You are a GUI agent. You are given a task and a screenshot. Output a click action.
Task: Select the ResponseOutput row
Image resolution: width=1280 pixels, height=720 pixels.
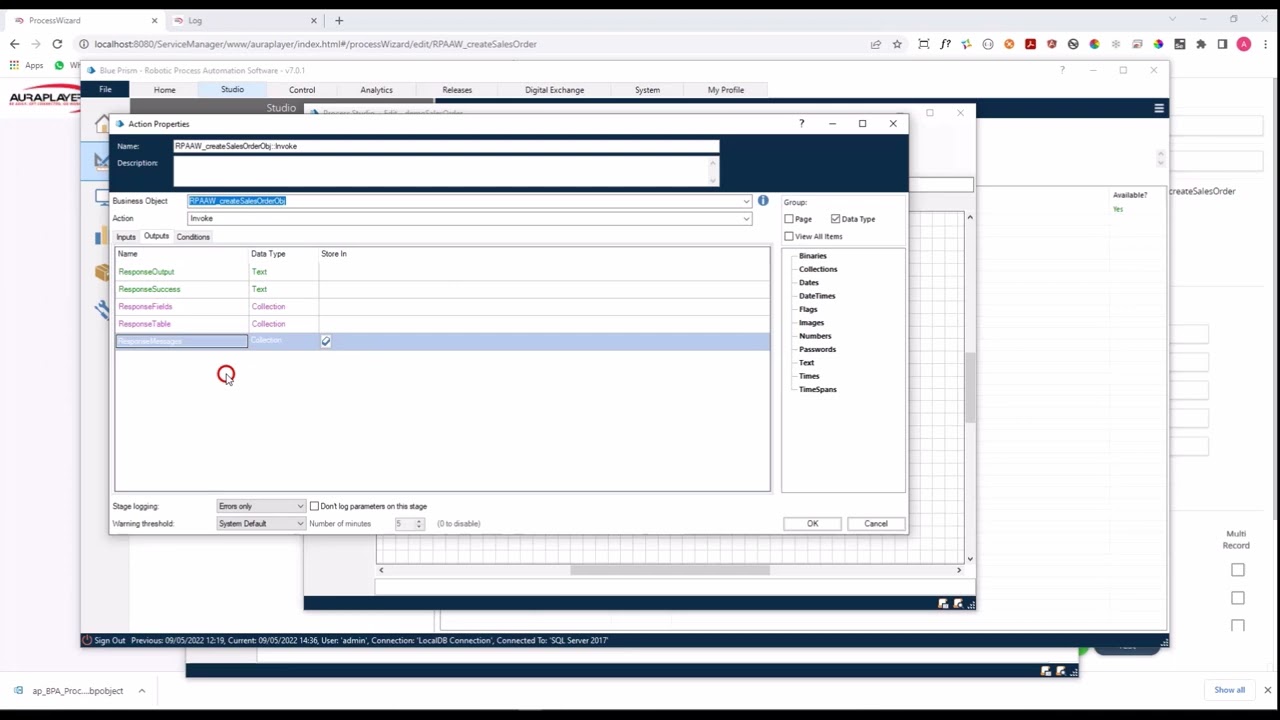click(442, 272)
